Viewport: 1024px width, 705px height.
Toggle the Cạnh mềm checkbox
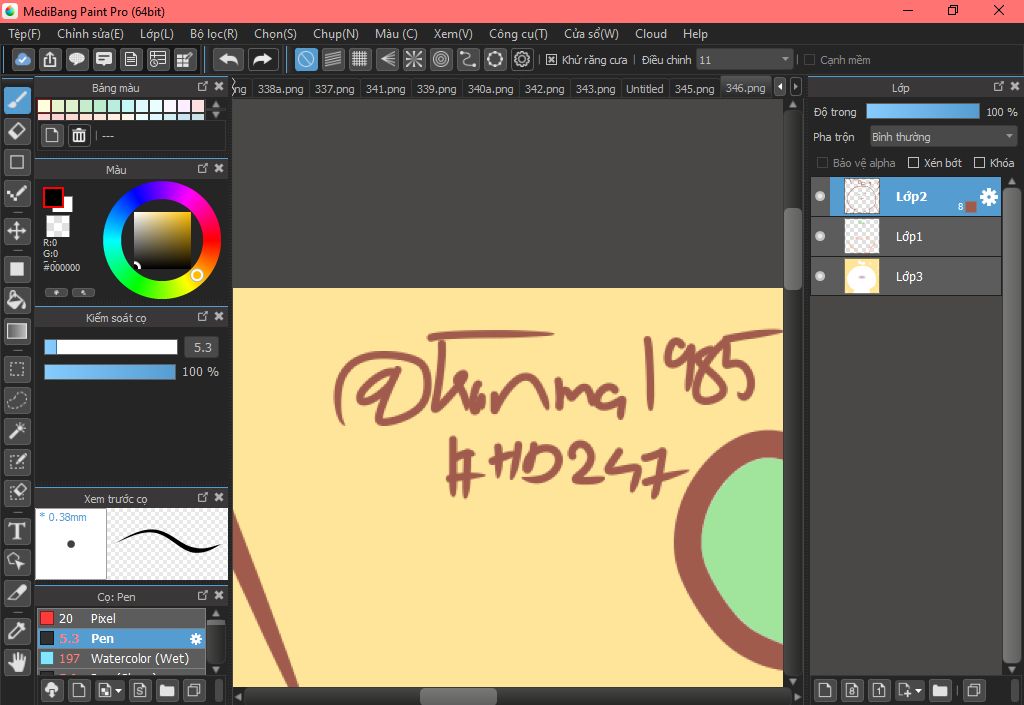(810, 60)
